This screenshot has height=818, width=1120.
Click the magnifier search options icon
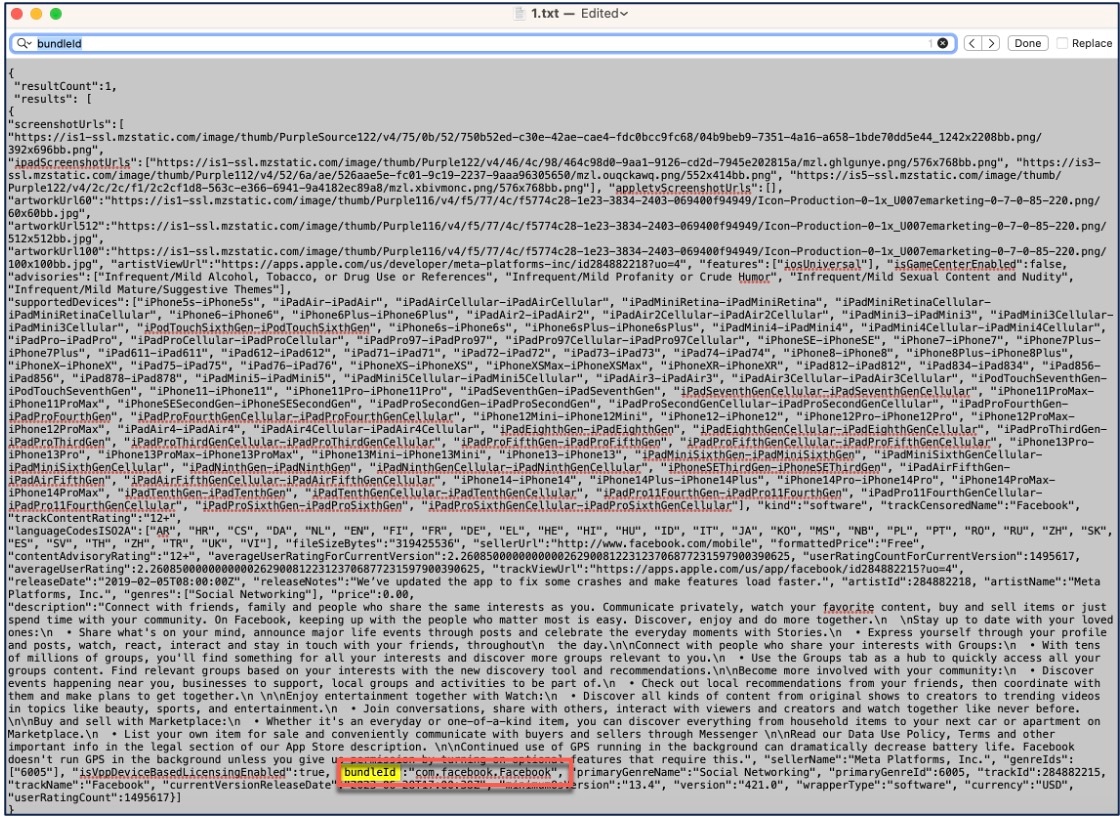tap(24, 44)
